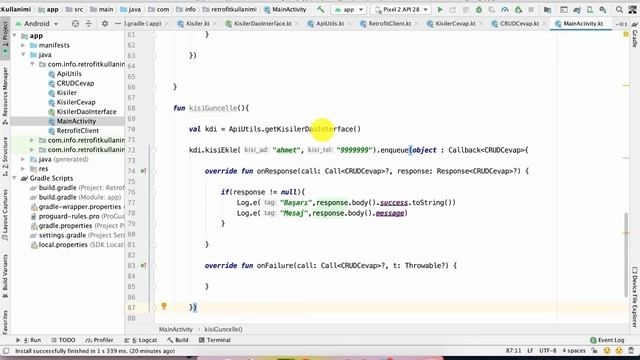This screenshot has height=360, width=640.
Task: Expand the manifests folder
Action: click(23, 45)
